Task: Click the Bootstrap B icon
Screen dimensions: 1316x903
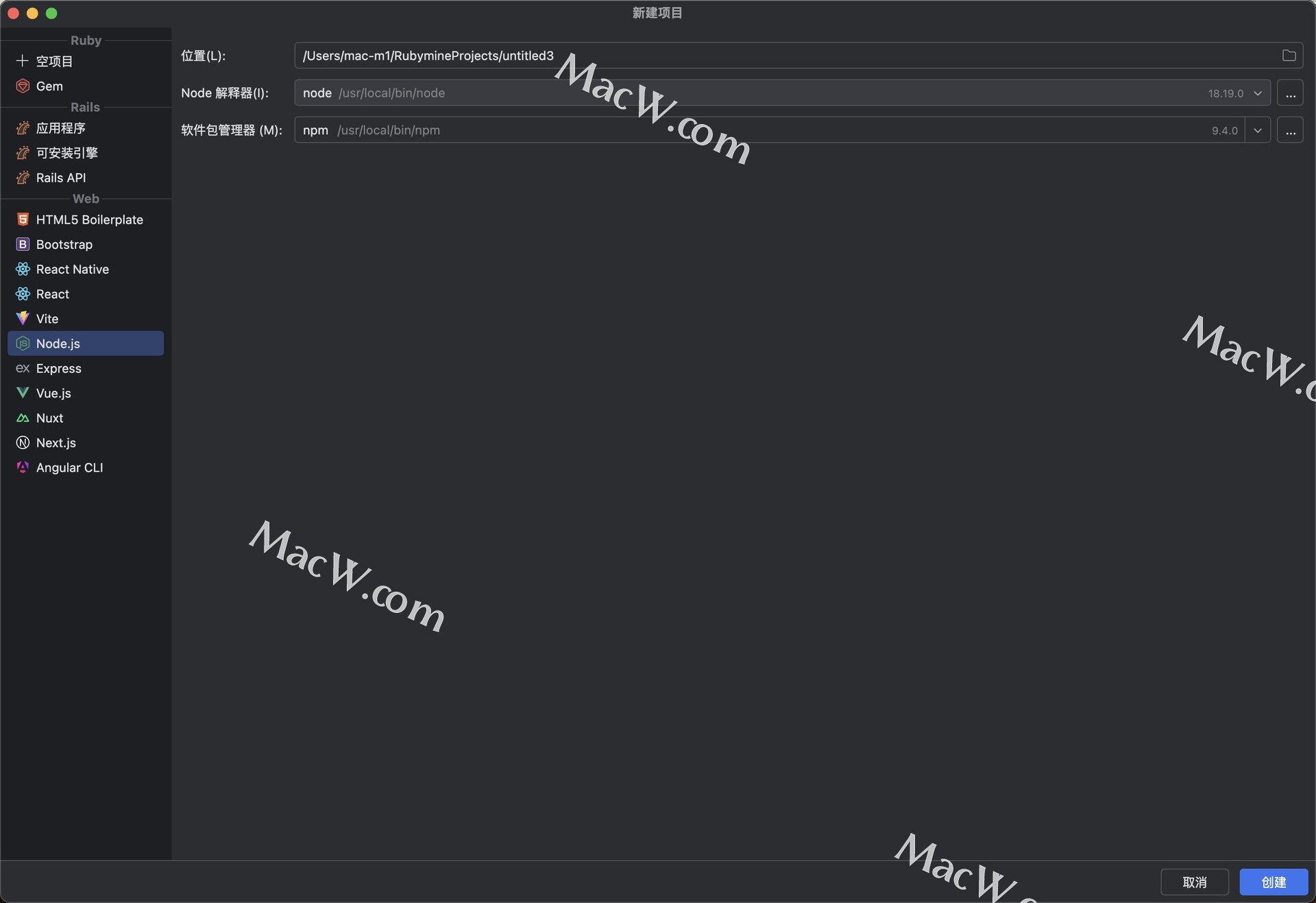Action: point(23,244)
